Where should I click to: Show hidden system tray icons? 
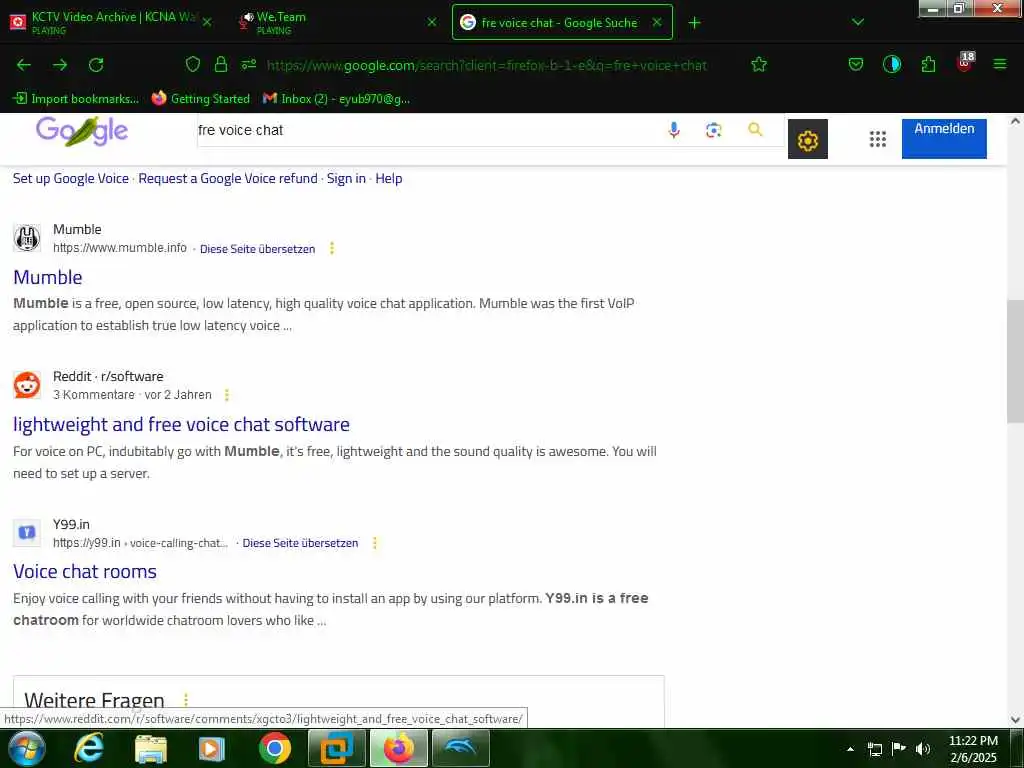850,749
